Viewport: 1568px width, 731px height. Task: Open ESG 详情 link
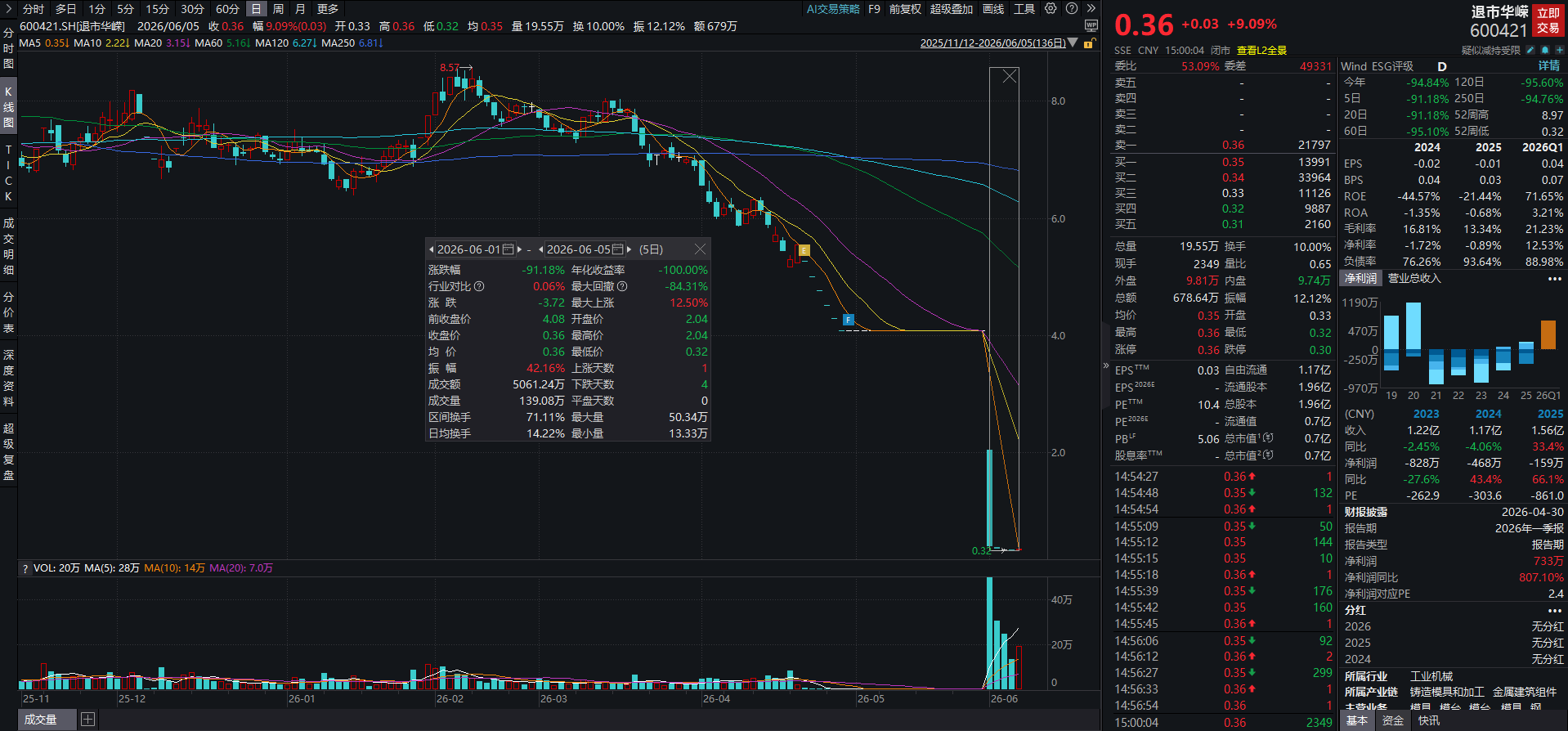point(1549,66)
